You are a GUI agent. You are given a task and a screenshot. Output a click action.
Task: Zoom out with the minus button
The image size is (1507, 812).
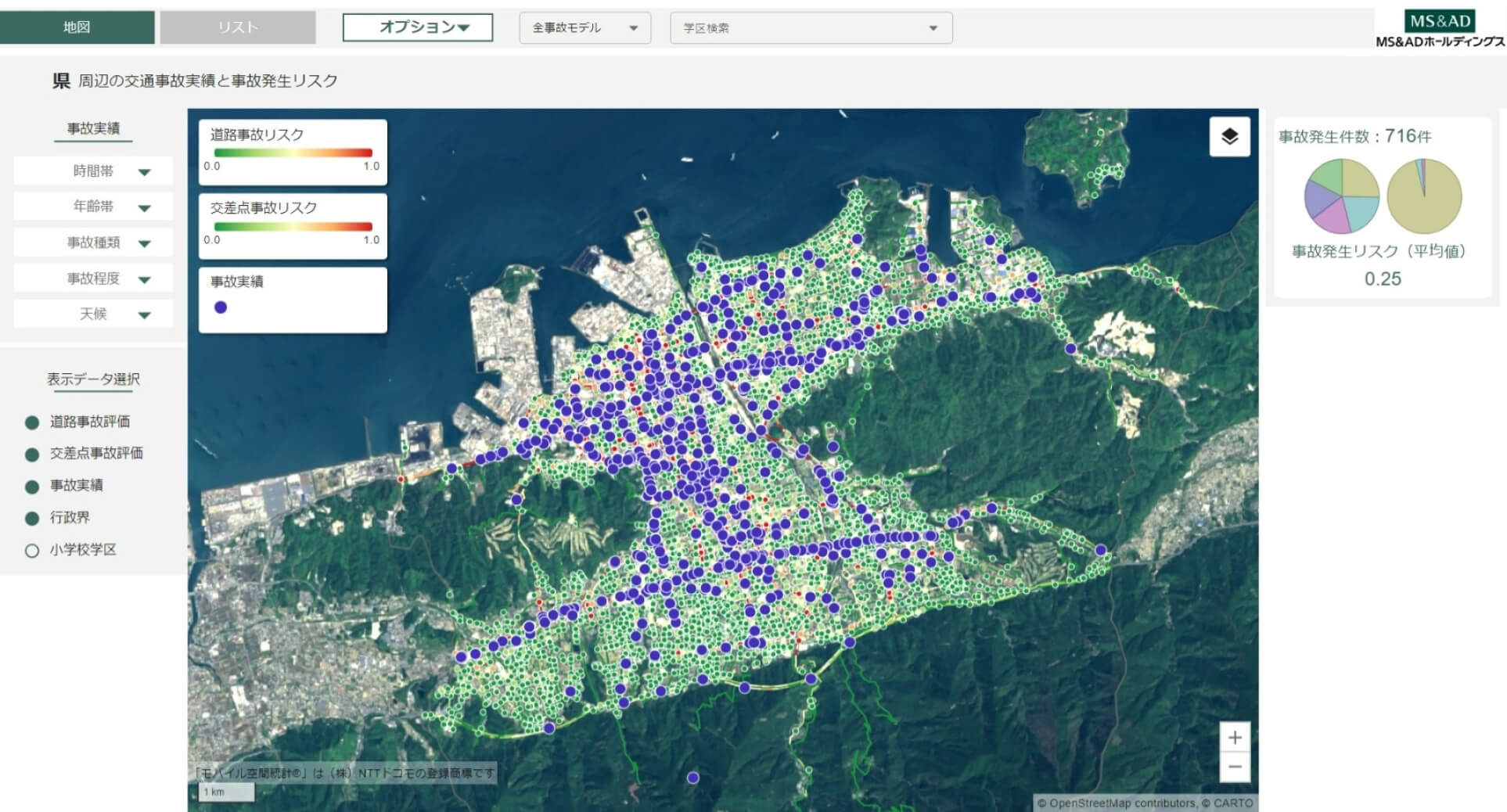1235,767
